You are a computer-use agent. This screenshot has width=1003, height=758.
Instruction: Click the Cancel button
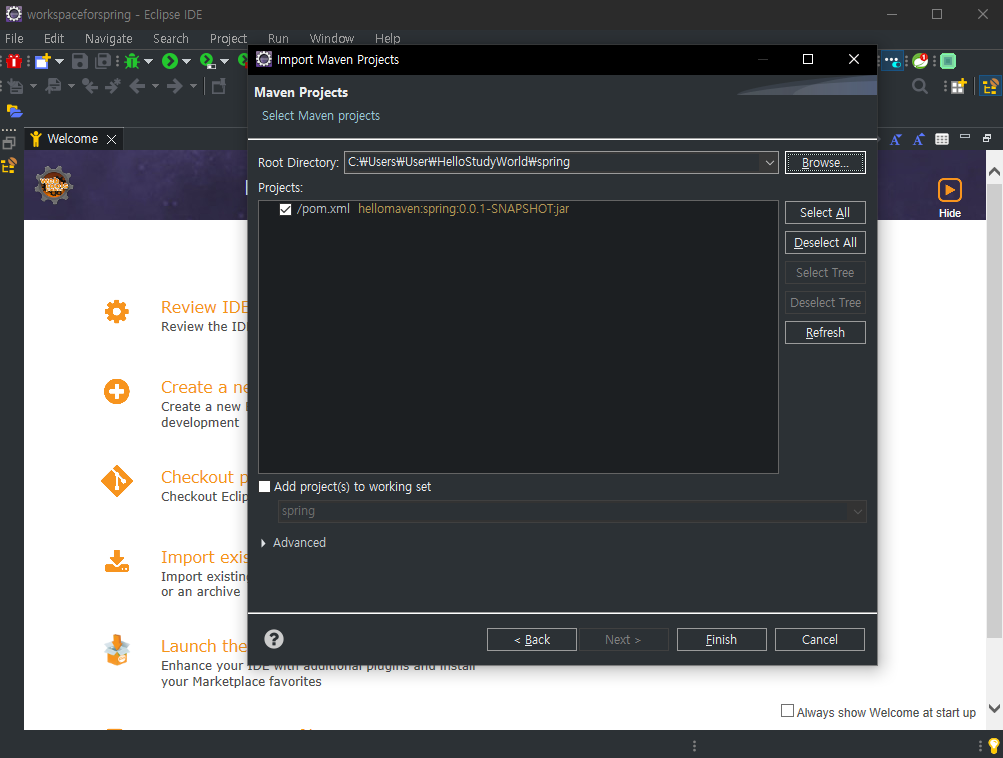tap(819, 640)
